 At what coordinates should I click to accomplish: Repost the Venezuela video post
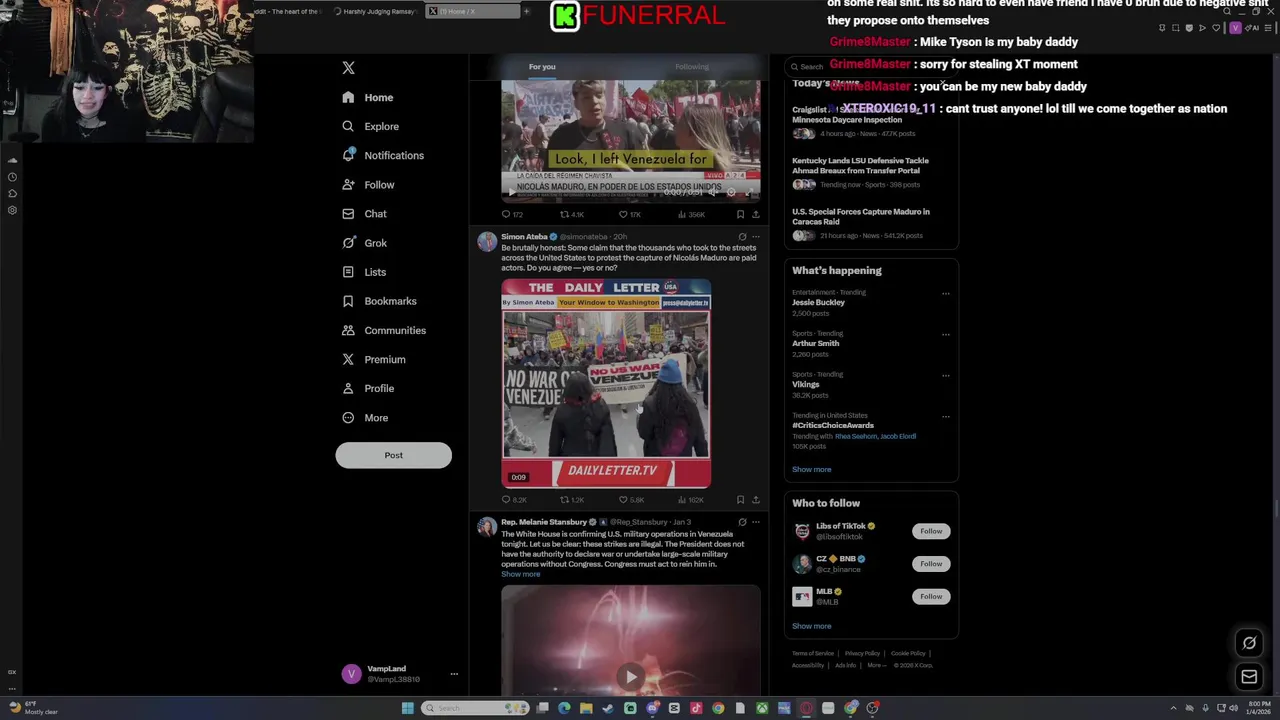tap(571, 215)
